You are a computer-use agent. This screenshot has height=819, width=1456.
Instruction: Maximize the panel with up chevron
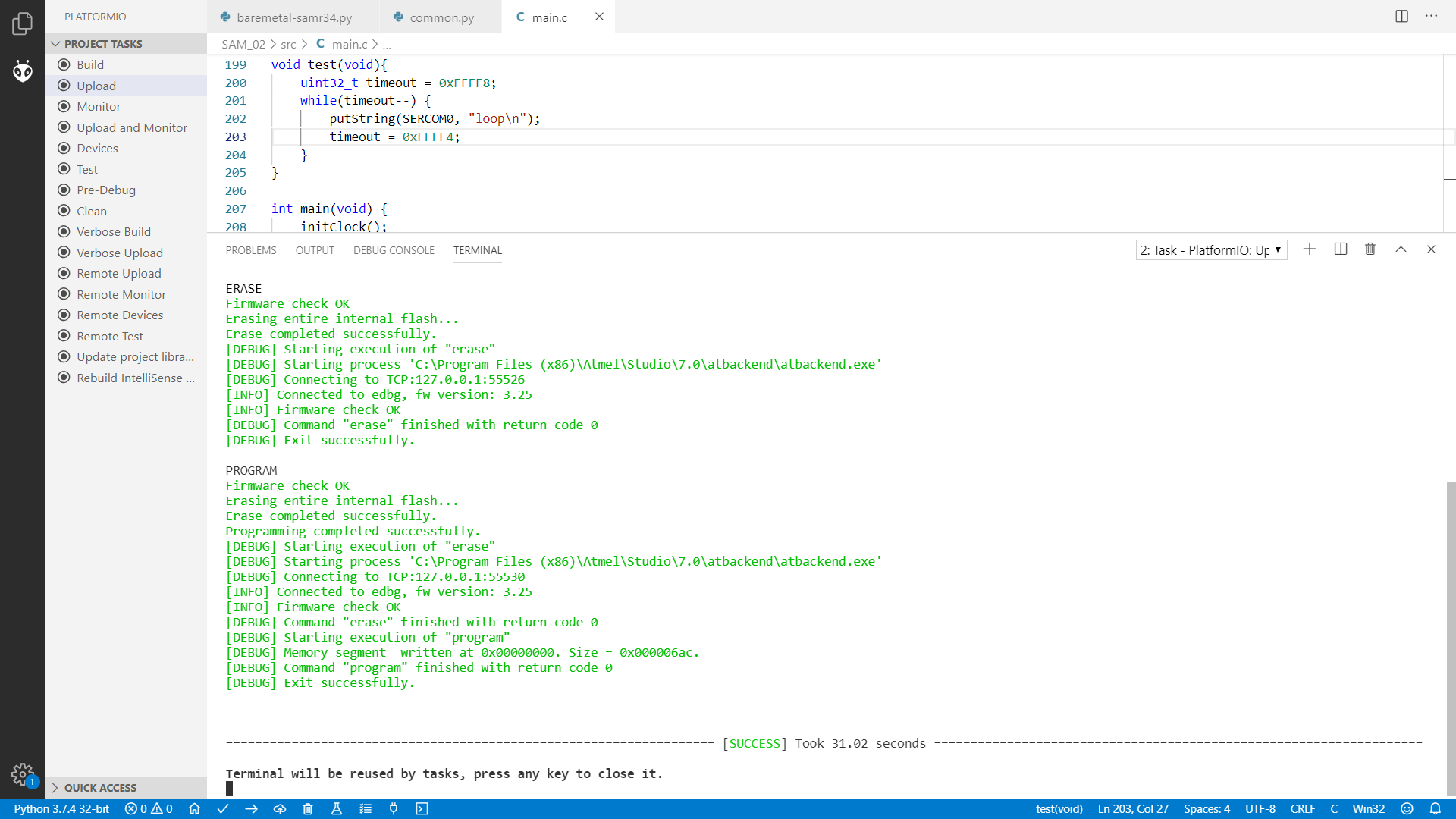click(1401, 249)
